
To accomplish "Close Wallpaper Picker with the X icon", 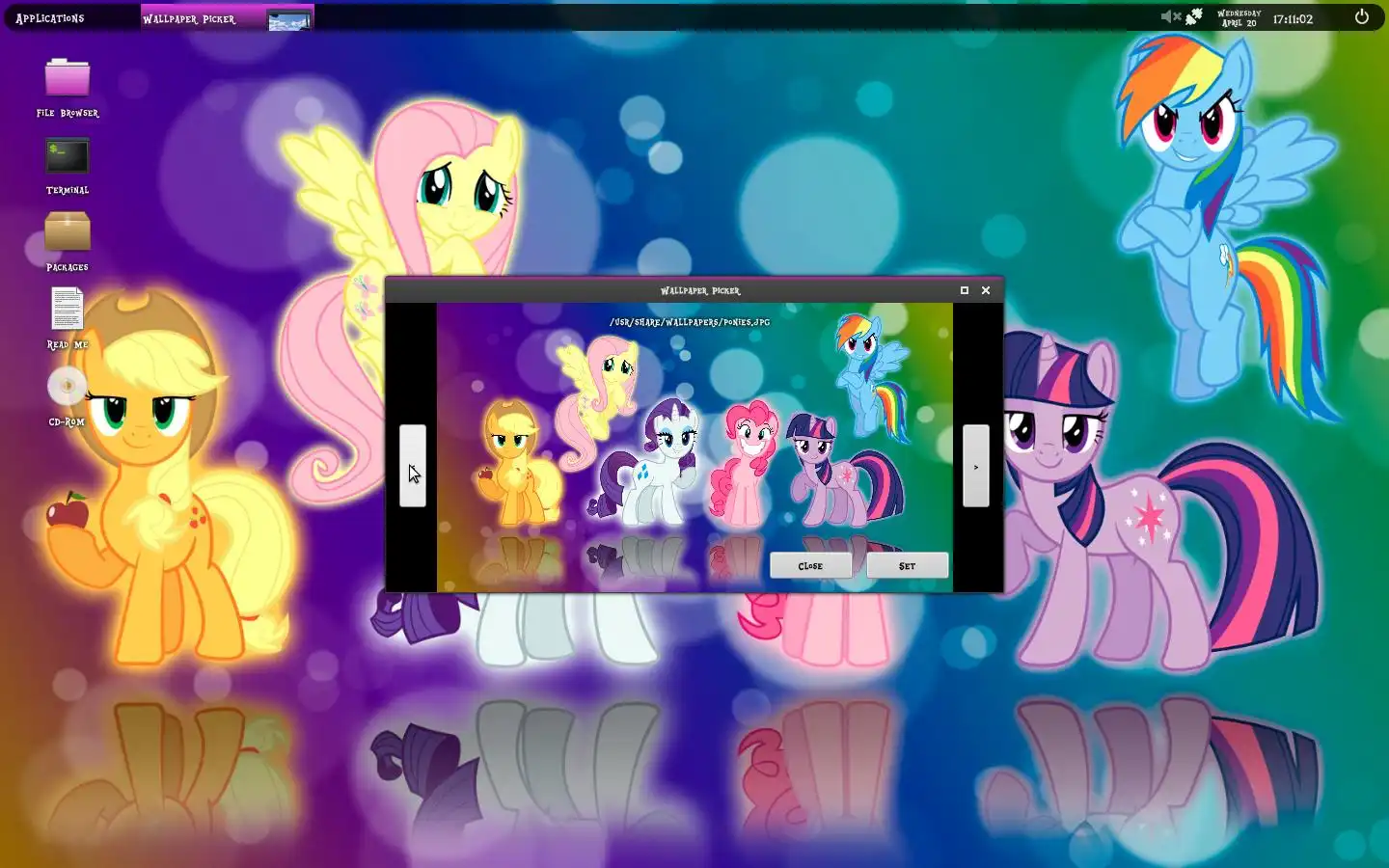I will (x=986, y=290).
